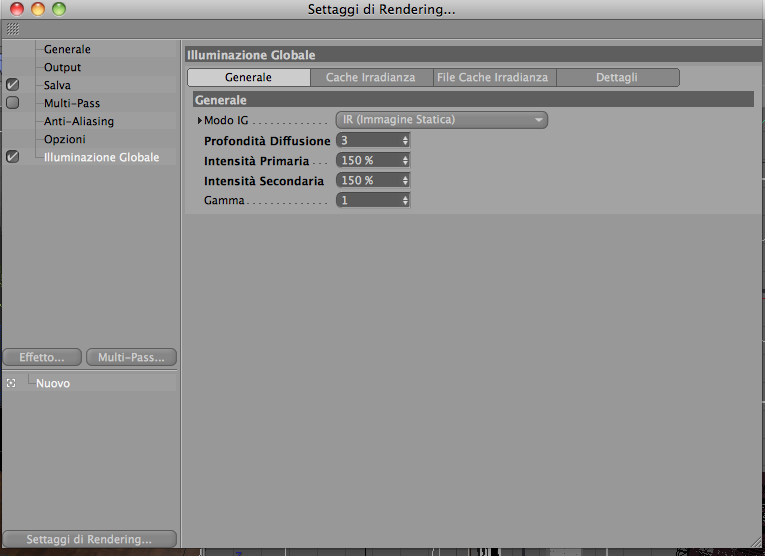Open the File Cache Irradianza tab
The height and width of the screenshot is (556, 765).
494,78
